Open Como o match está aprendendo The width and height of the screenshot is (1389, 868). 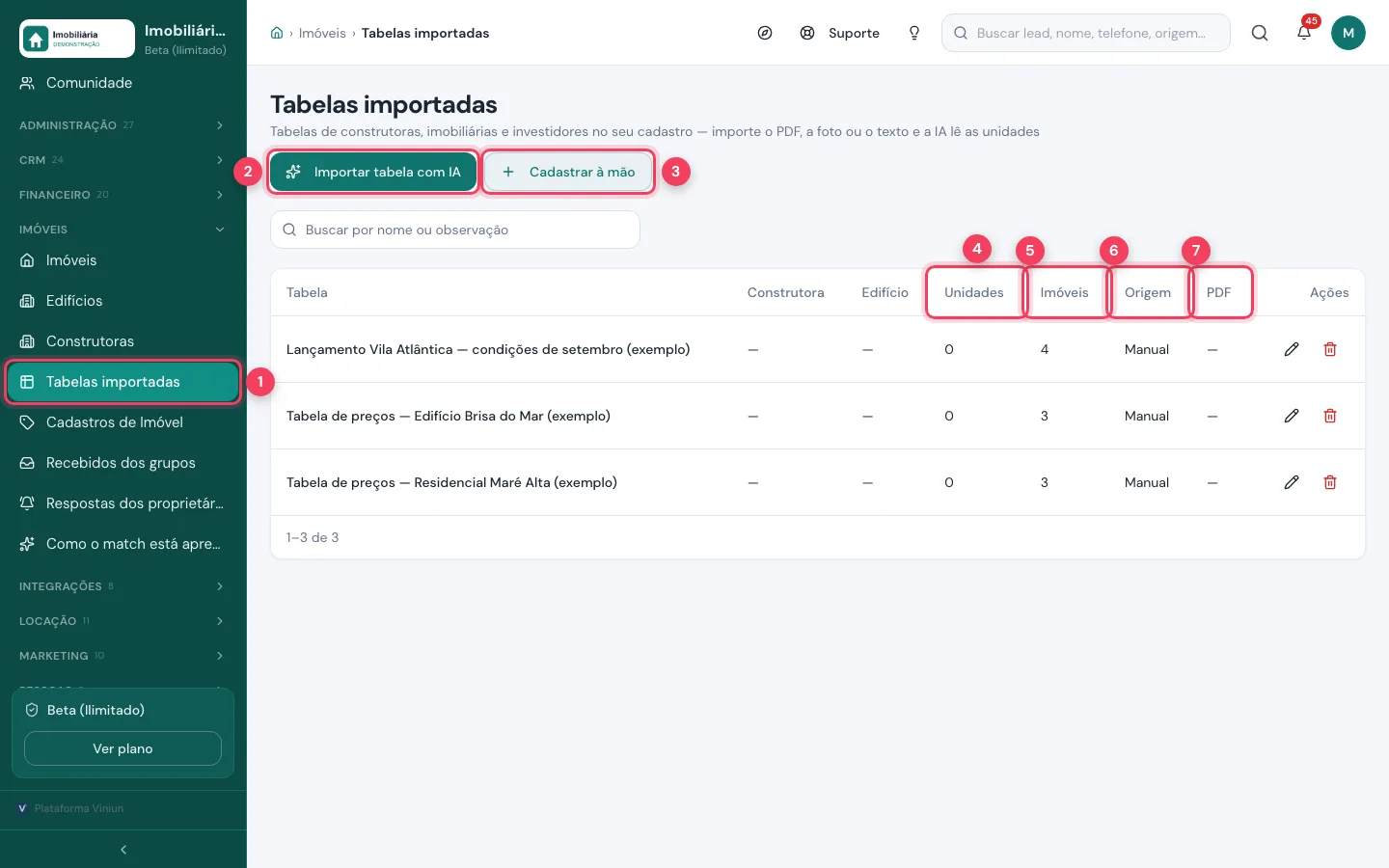(x=123, y=544)
